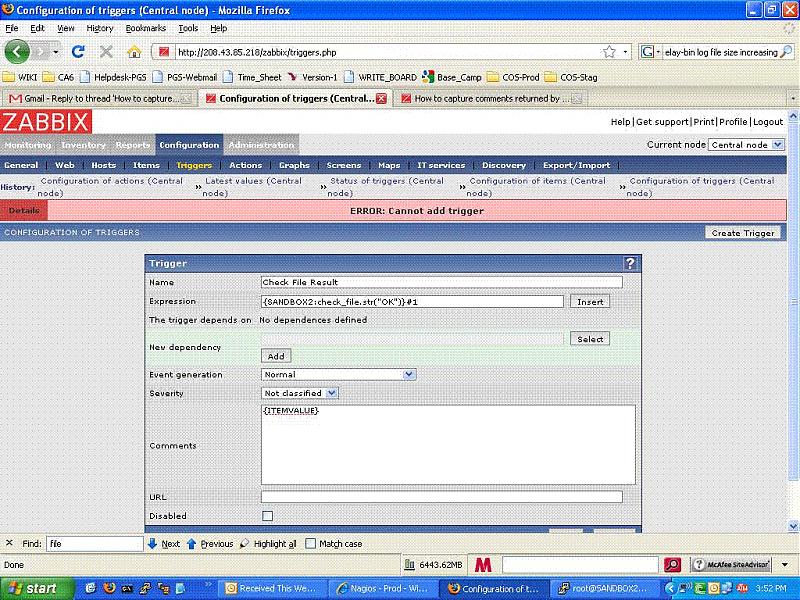Screen dimensions: 800x600
Task: Open the Current node dropdown
Action: (x=745, y=145)
